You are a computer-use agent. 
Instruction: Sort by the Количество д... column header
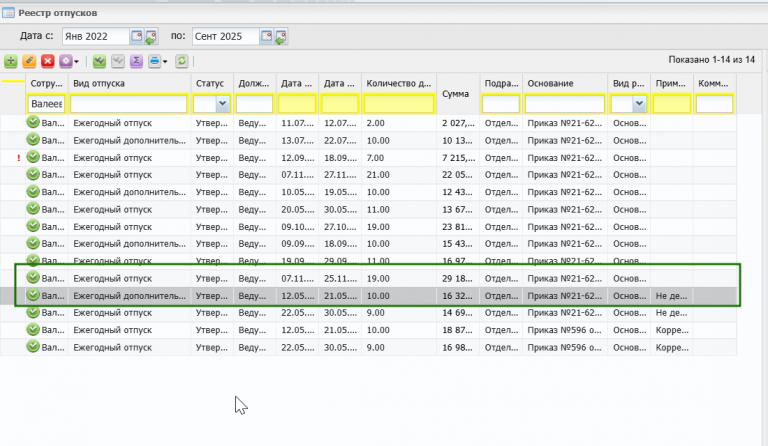point(399,83)
